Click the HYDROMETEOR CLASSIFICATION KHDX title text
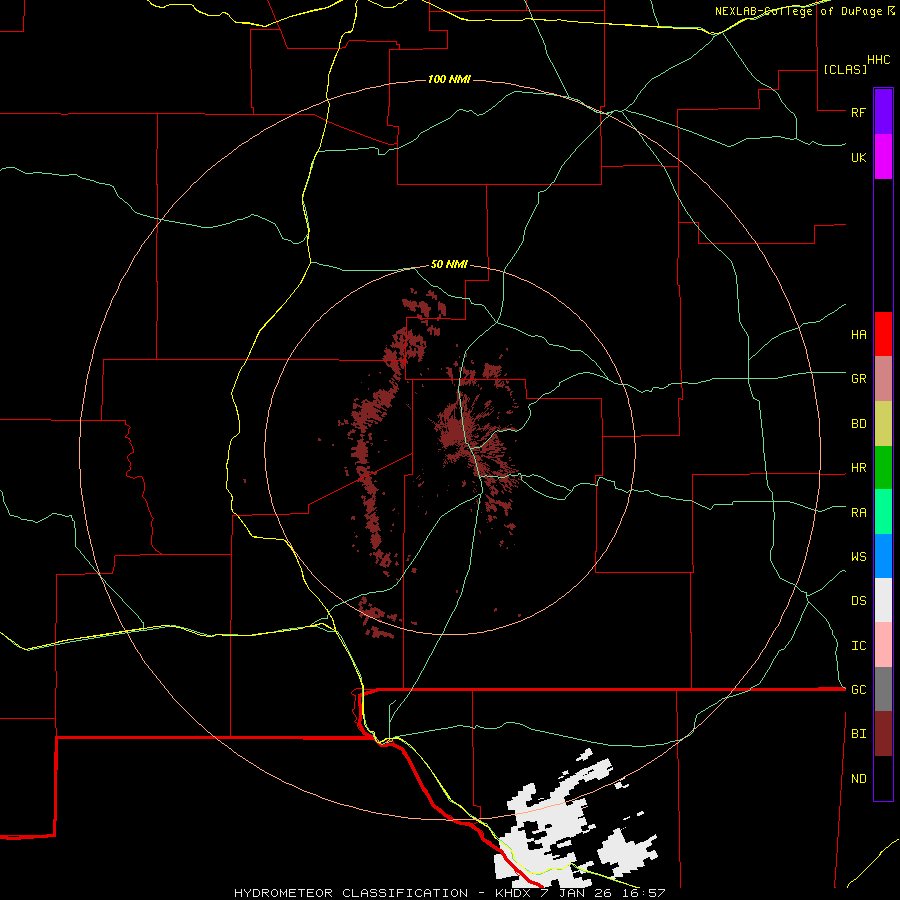 point(449,893)
